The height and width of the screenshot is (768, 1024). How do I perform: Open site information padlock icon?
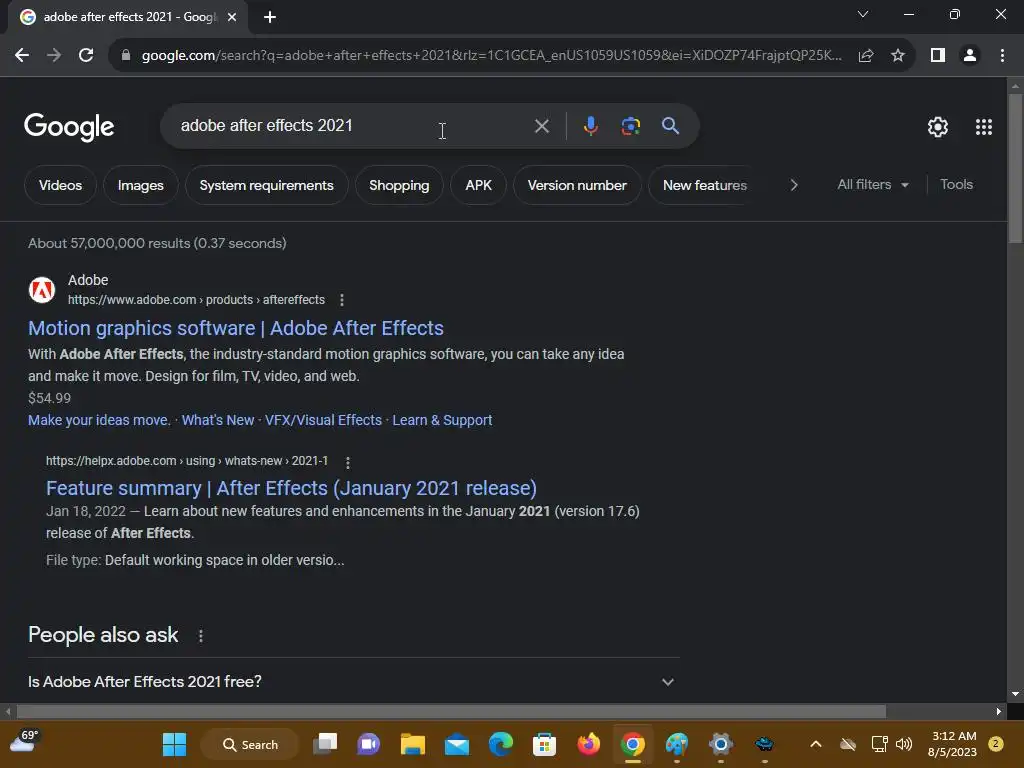126,56
